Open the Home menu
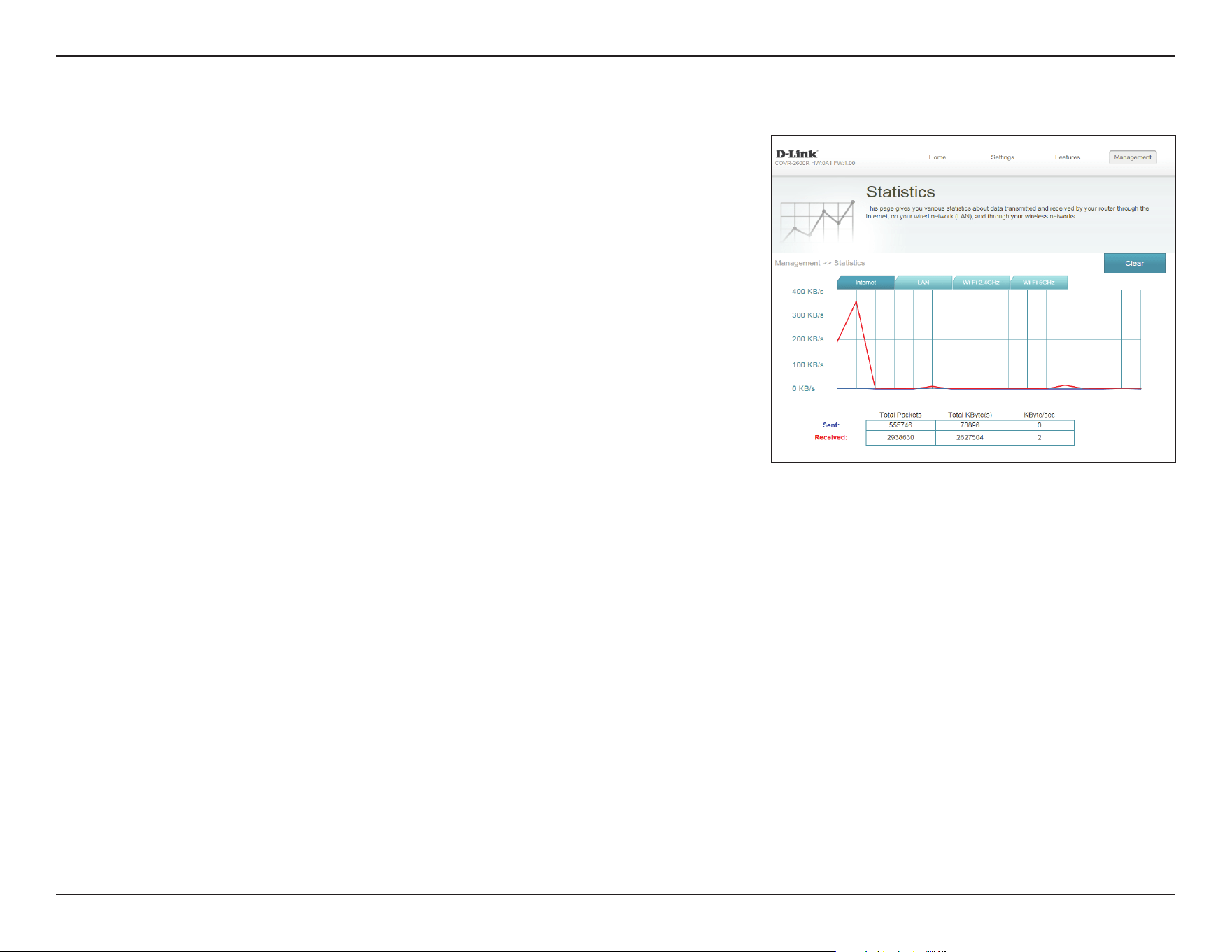Image resolution: width=1232 pixels, height=952 pixels. [x=937, y=157]
